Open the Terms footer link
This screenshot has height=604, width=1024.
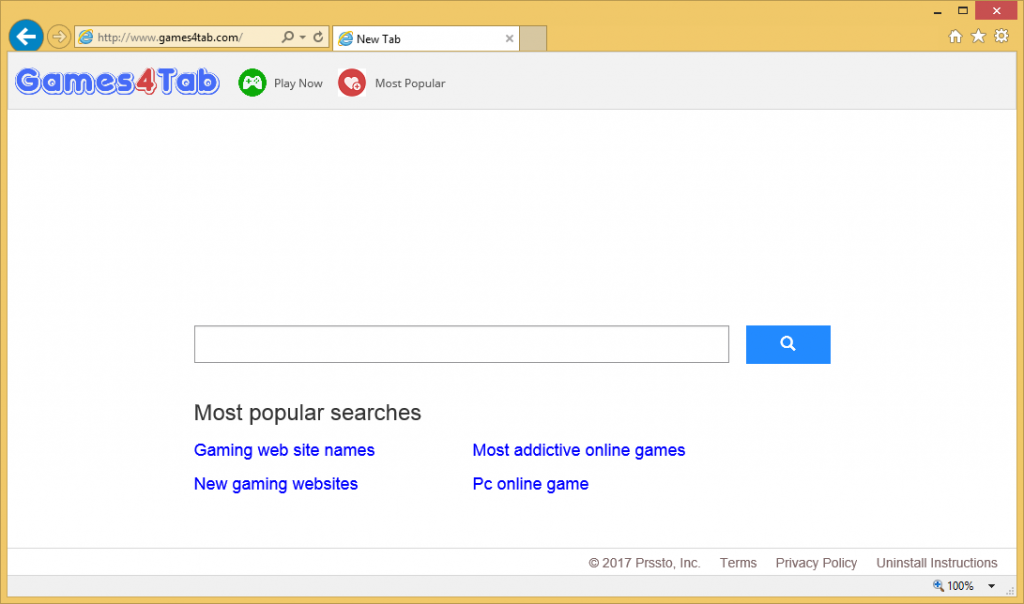[738, 563]
